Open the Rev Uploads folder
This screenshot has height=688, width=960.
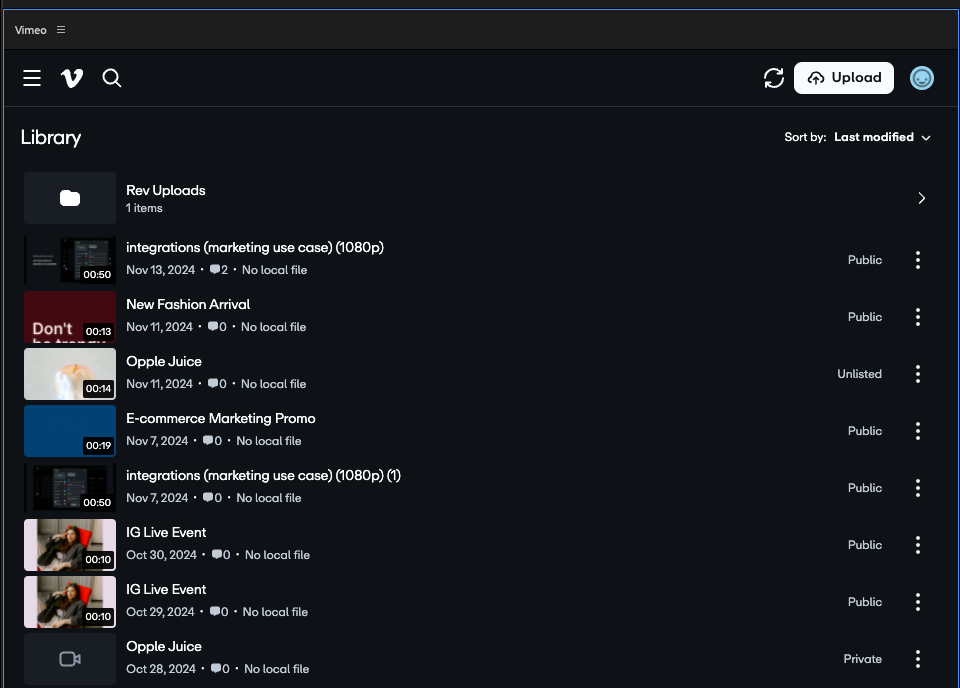[x=166, y=190]
